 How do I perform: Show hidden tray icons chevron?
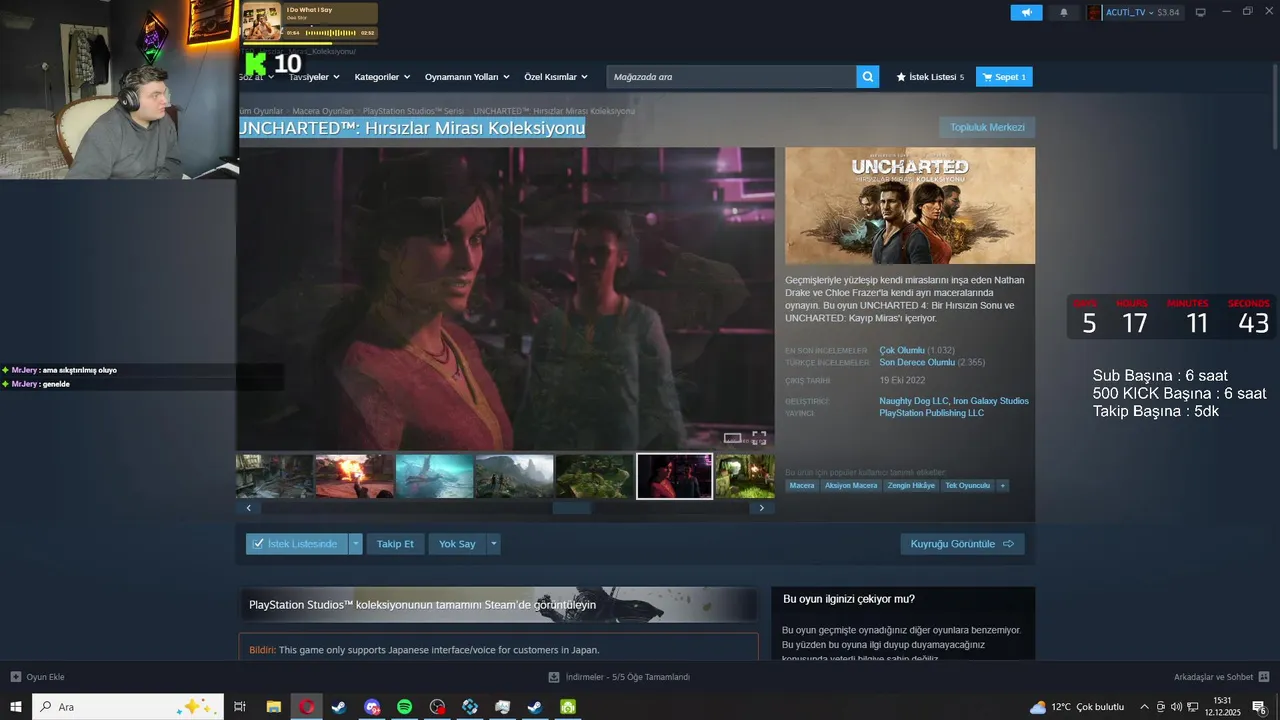[x=1145, y=707]
